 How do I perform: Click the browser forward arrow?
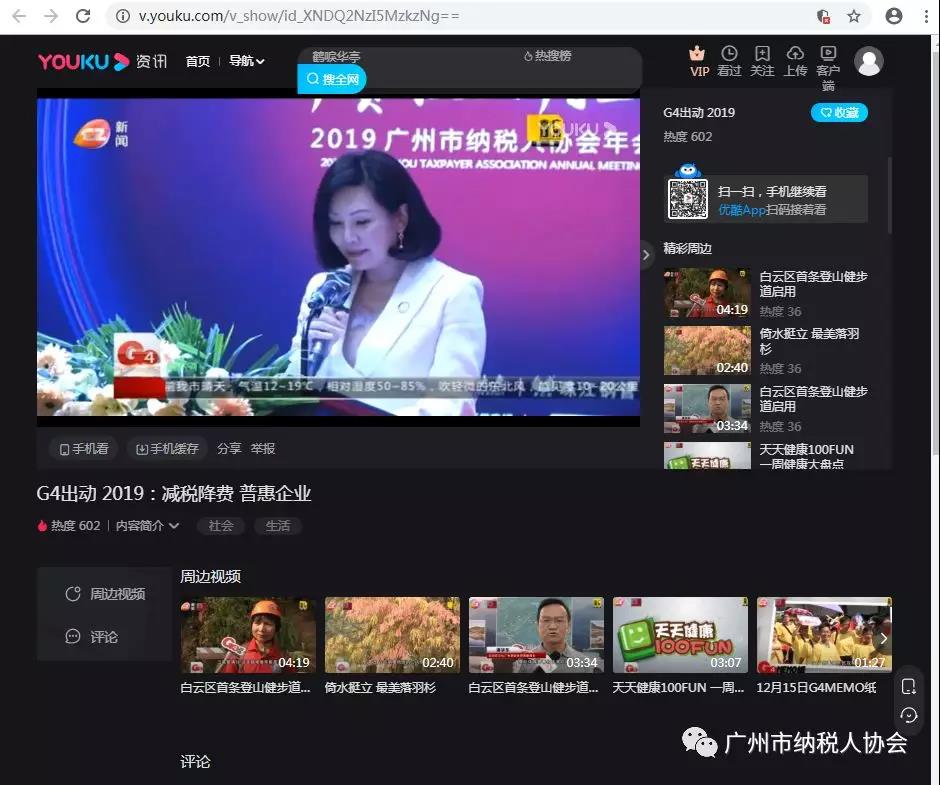pyautogui.click(x=51, y=16)
